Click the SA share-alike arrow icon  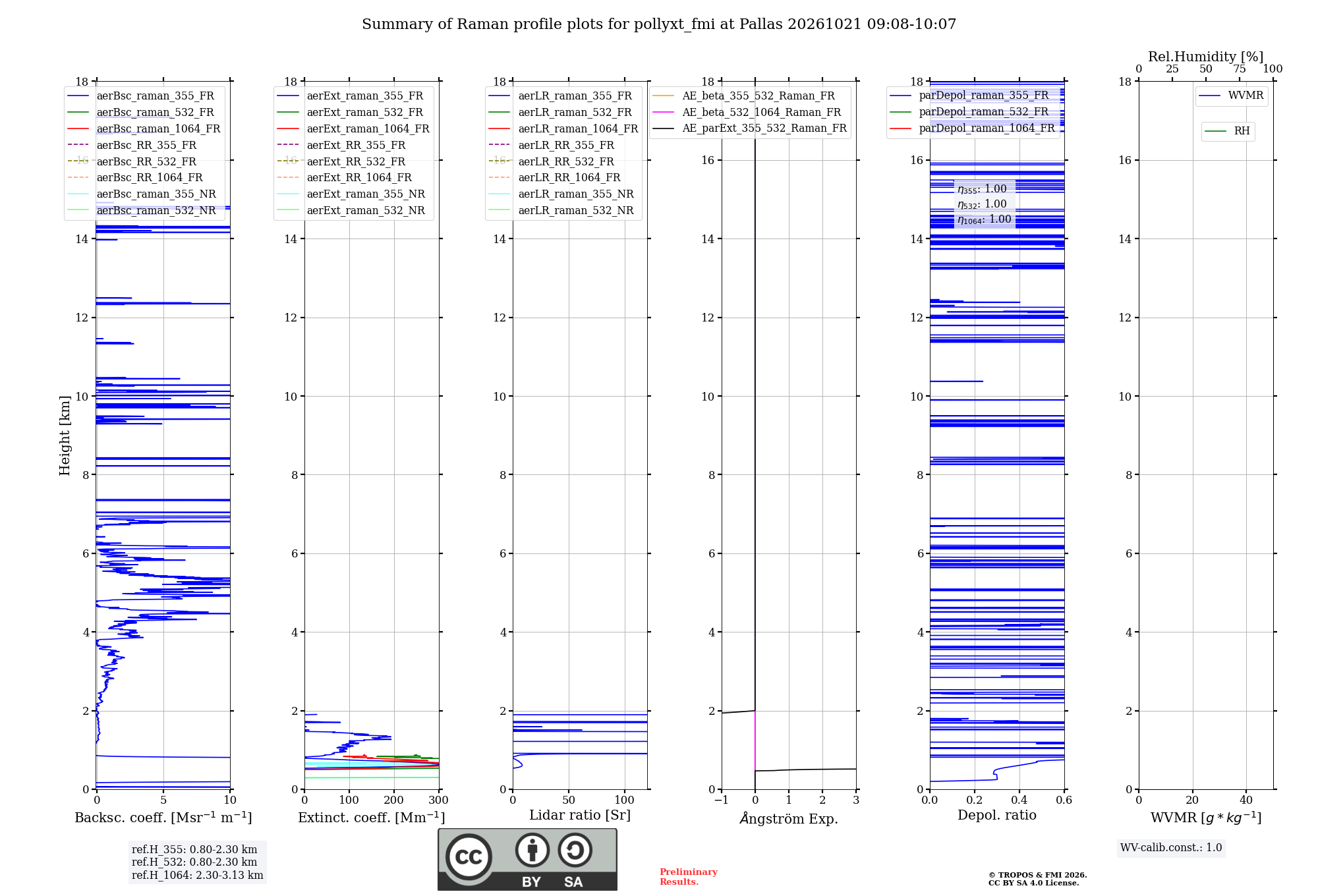pyautogui.click(x=575, y=850)
